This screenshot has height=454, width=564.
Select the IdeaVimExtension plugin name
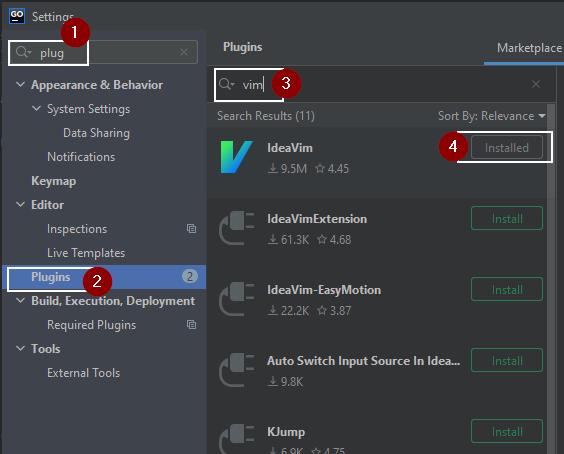(317, 219)
